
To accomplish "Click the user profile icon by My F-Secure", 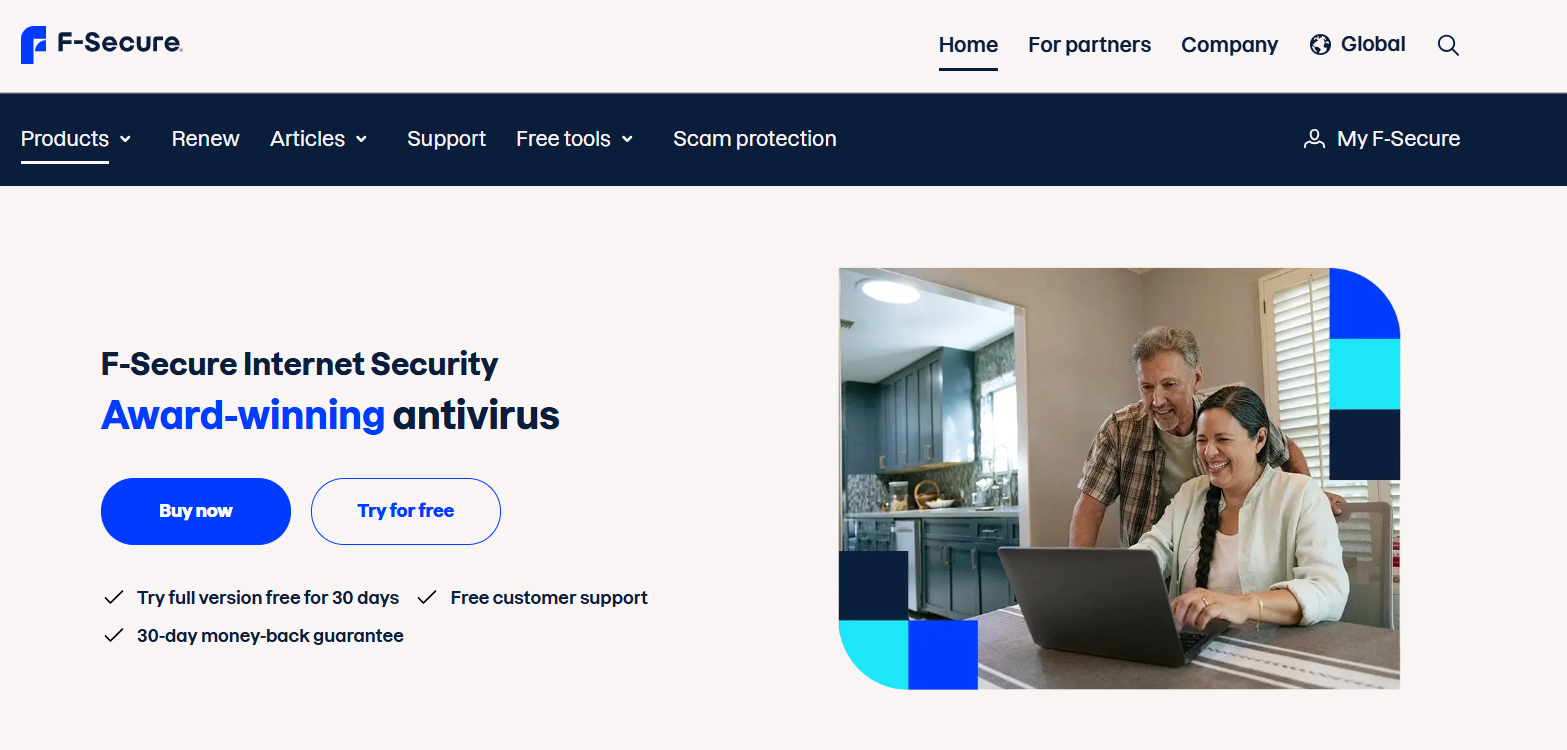I will coord(1314,139).
